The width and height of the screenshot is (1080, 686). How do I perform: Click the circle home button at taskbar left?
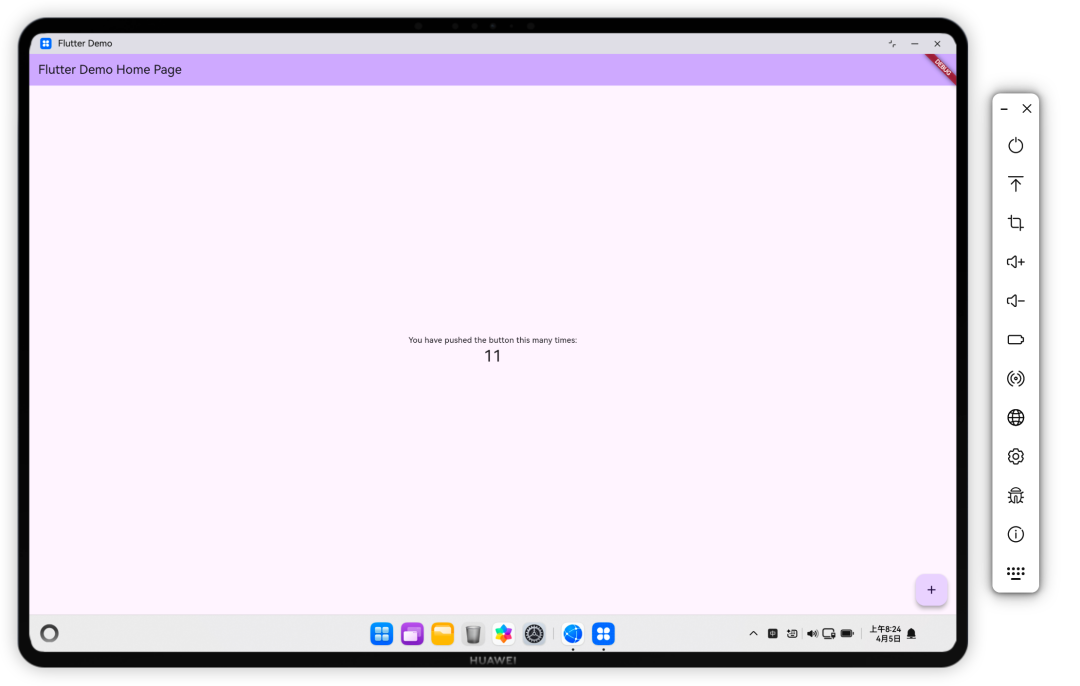pos(49,633)
